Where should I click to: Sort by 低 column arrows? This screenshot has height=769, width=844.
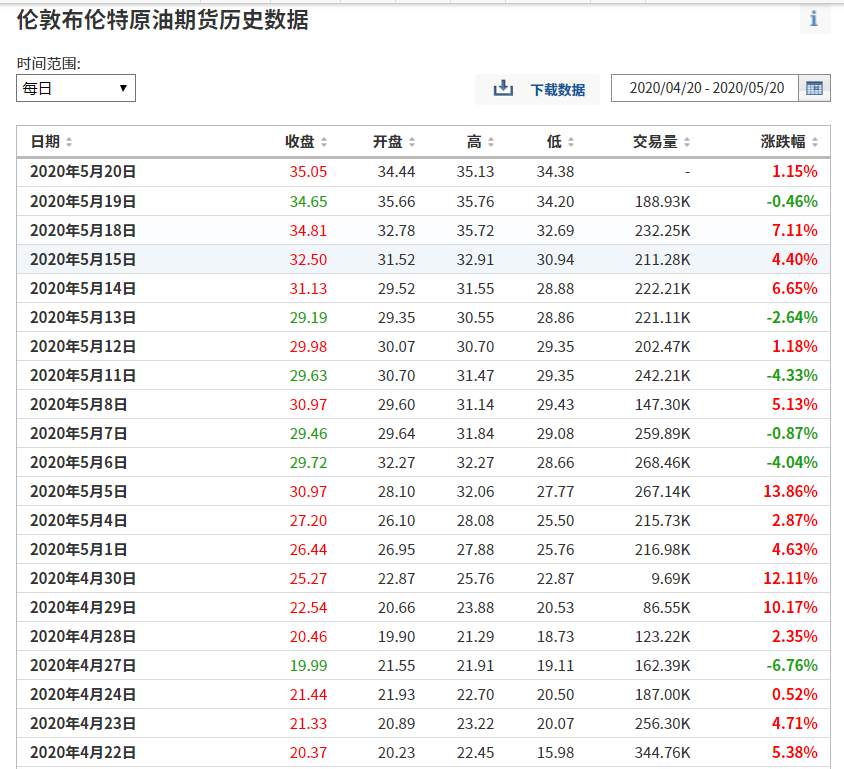pyautogui.click(x=571, y=142)
